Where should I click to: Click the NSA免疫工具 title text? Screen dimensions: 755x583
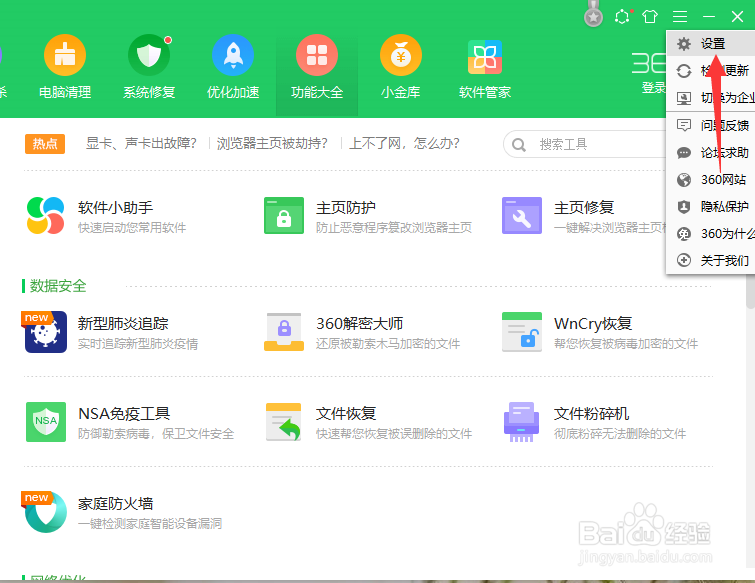point(124,414)
